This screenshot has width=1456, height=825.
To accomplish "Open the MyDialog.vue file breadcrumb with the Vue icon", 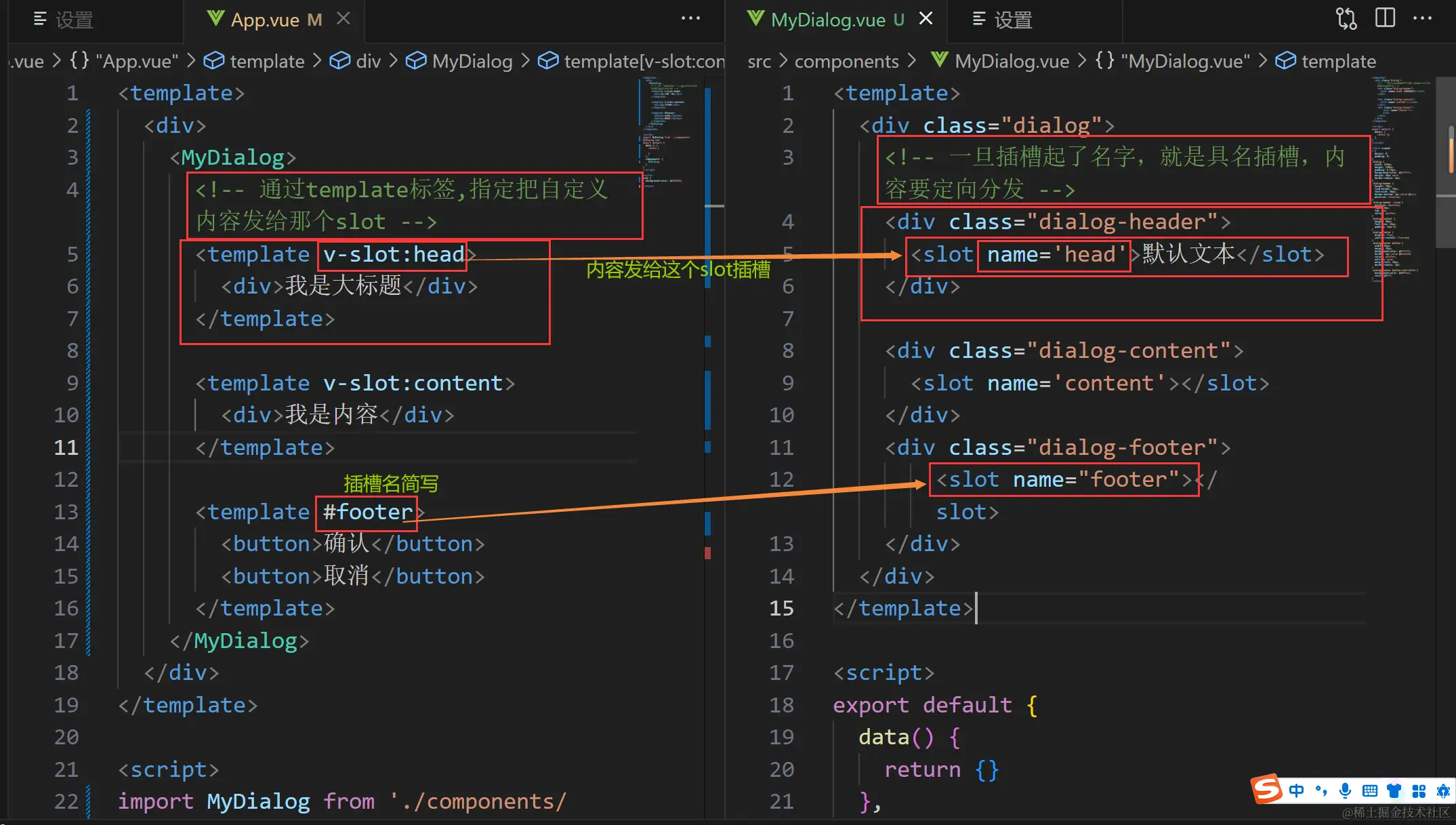I will [1000, 61].
